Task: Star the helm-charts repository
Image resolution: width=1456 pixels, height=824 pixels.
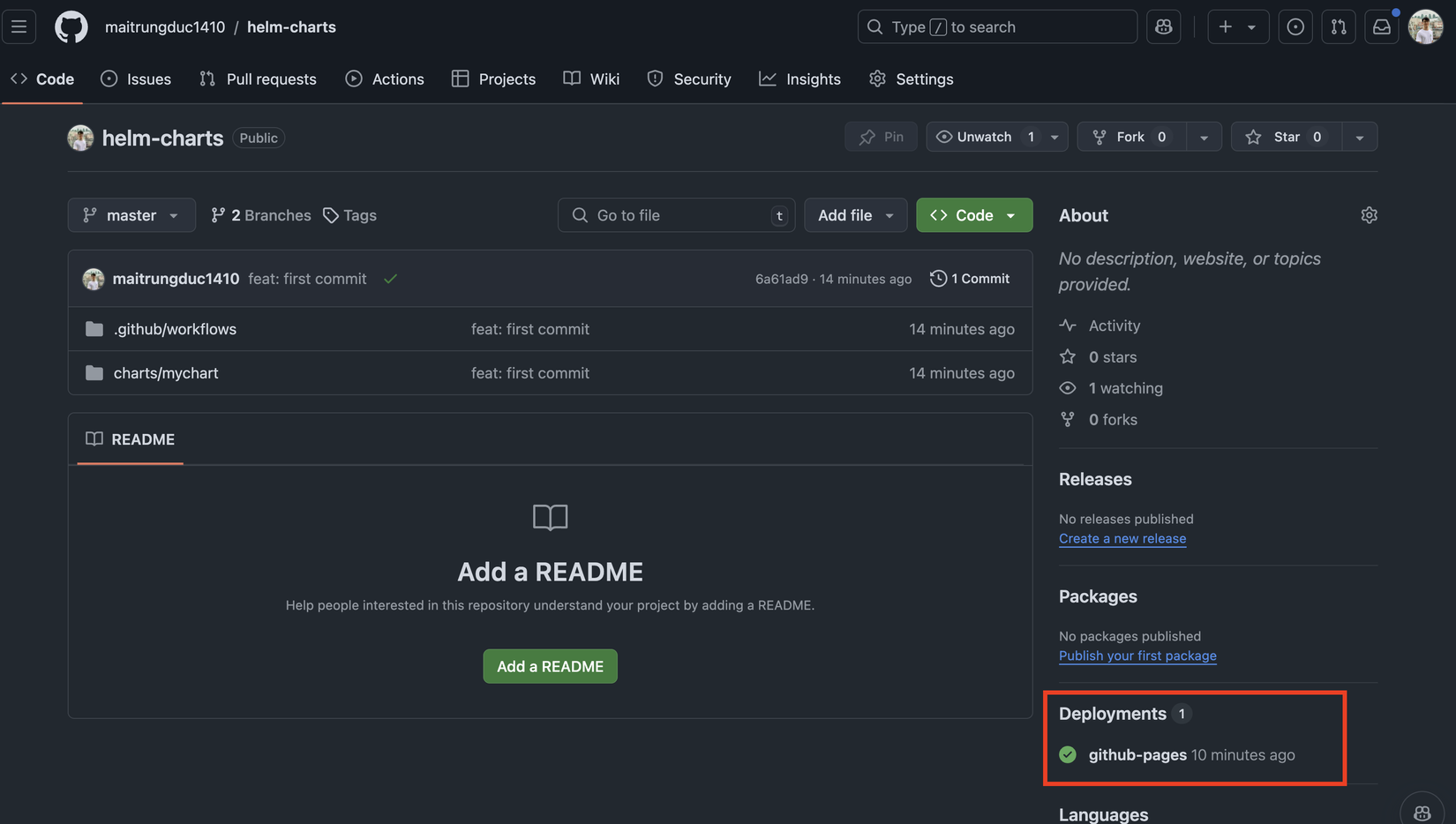Action: pos(1287,137)
